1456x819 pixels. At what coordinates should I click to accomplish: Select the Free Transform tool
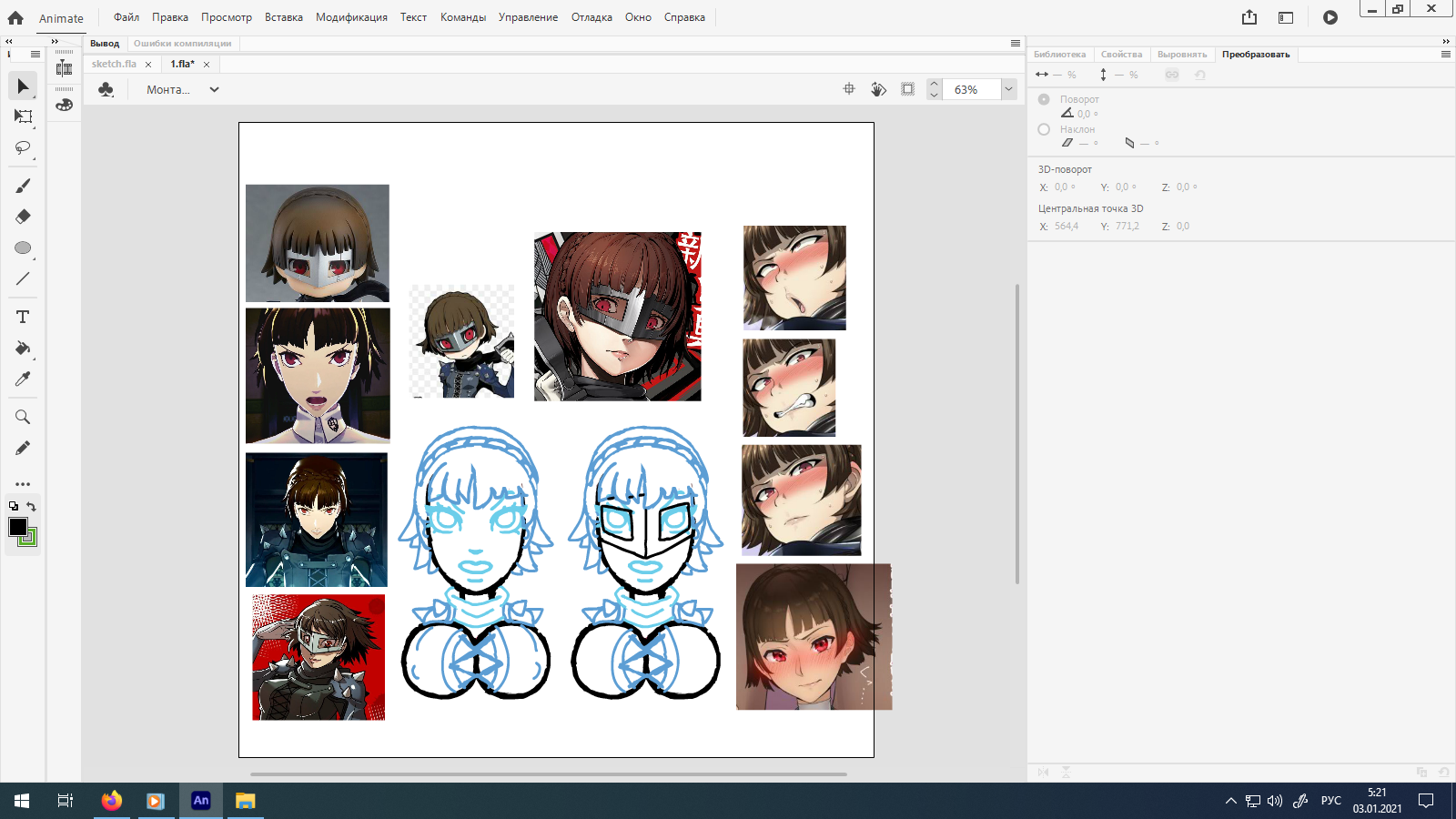pyautogui.click(x=23, y=116)
